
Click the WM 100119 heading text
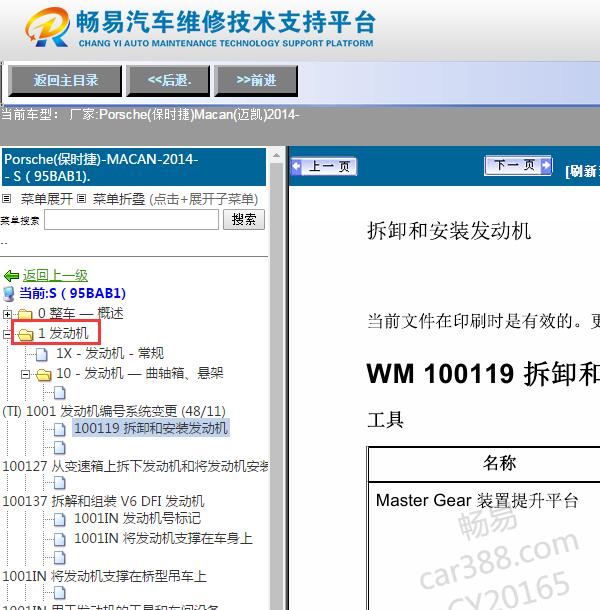483,373
